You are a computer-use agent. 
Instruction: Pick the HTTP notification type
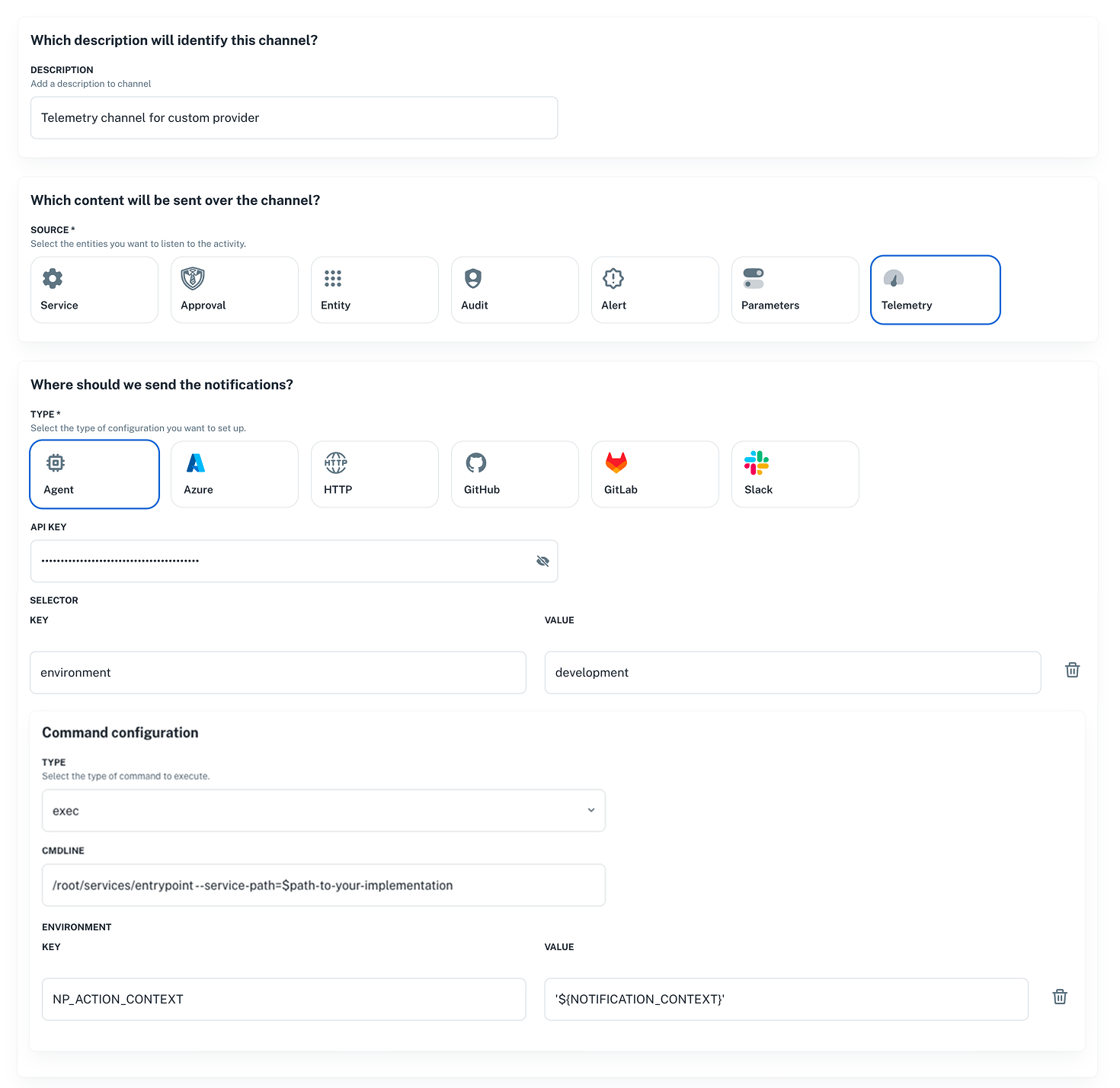[374, 474]
